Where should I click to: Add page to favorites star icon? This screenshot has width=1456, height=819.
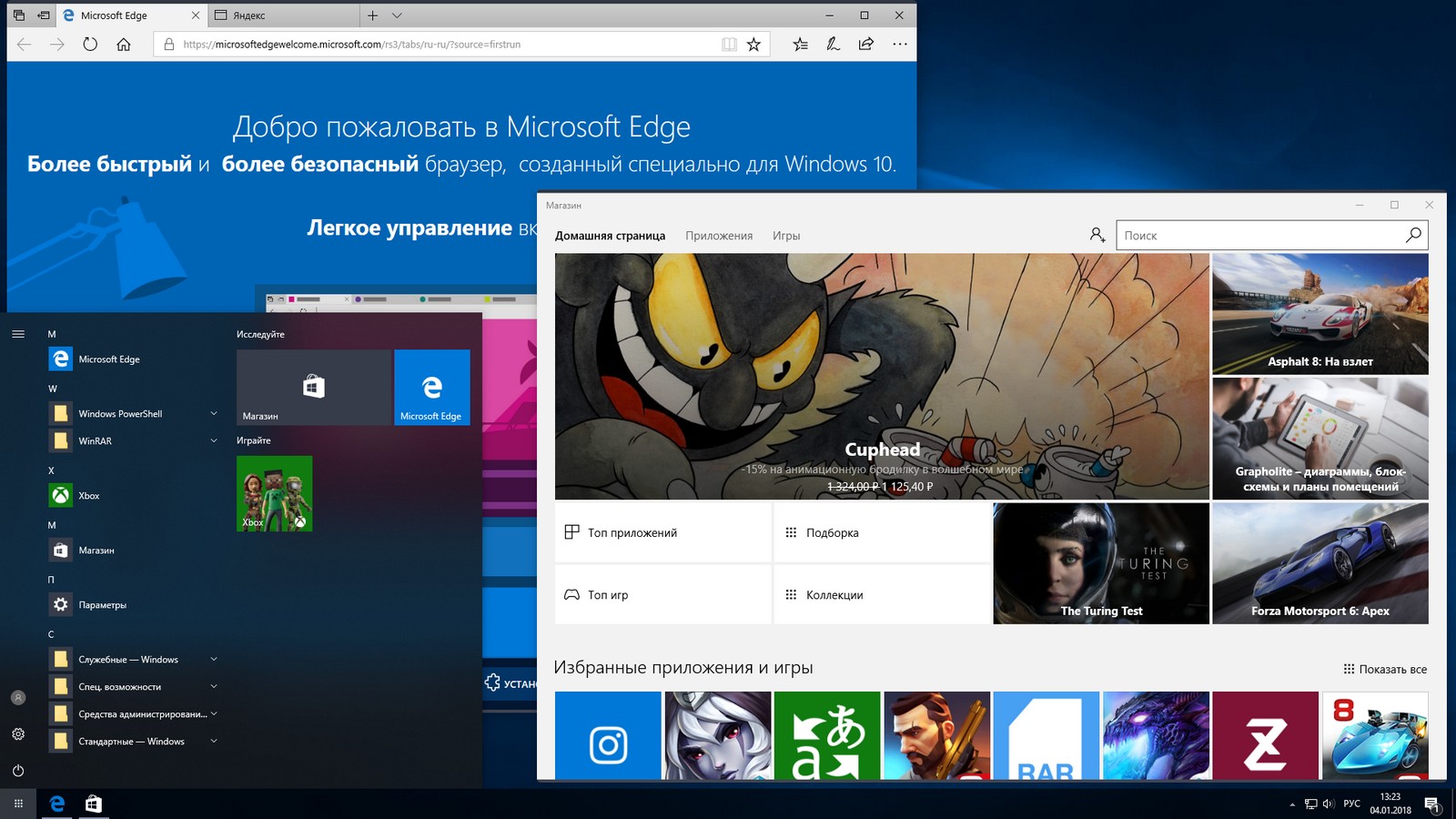pyautogui.click(x=753, y=44)
